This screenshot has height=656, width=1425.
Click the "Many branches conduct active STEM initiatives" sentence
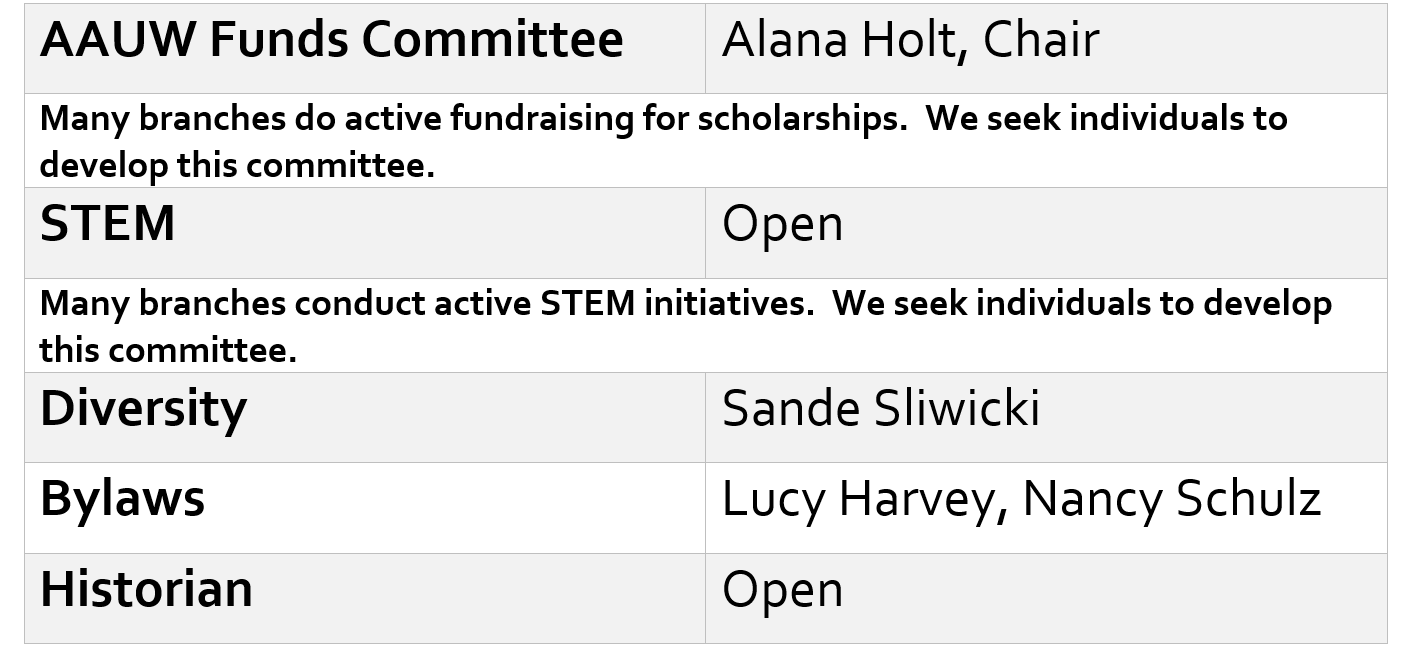[x=427, y=304]
